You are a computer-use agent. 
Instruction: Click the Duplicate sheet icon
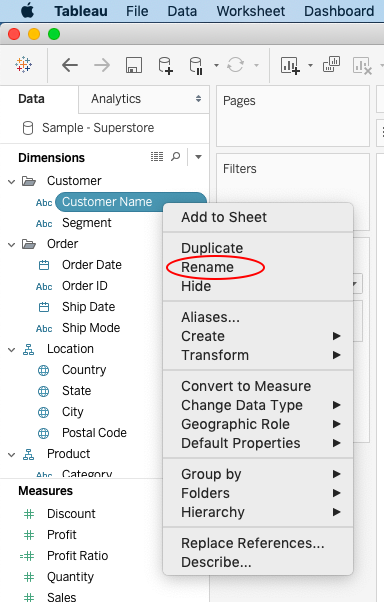(x=331, y=64)
